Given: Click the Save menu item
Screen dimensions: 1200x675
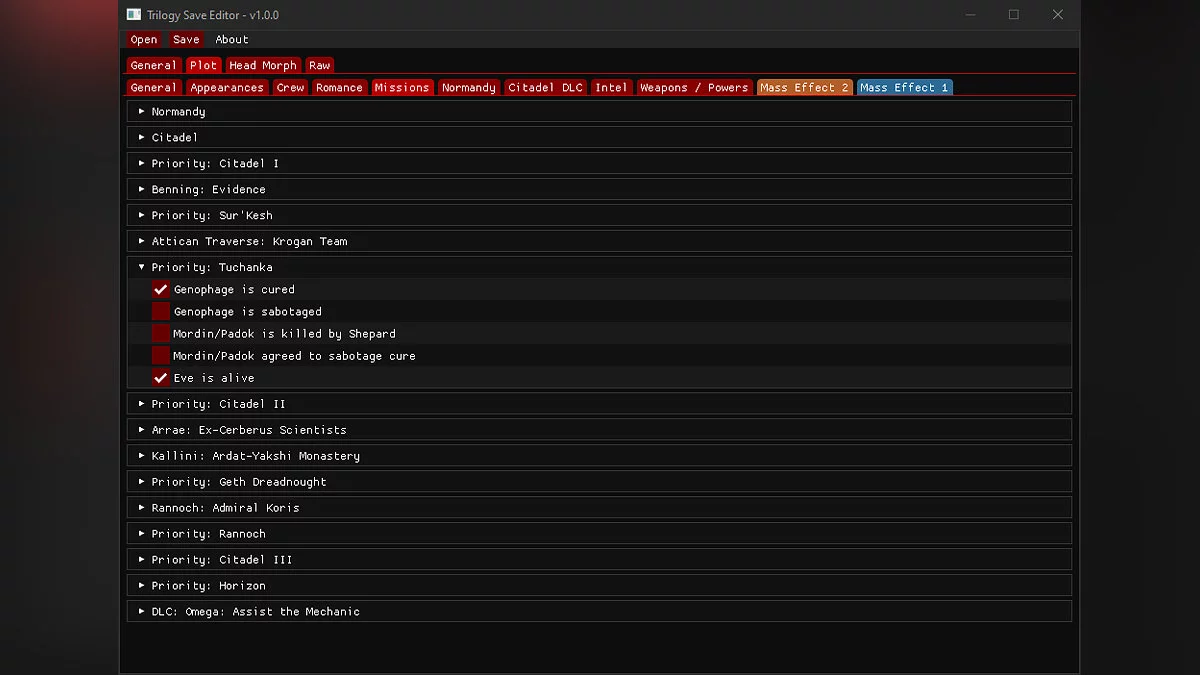Looking at the screenshot, I should (x=186, y=39).
